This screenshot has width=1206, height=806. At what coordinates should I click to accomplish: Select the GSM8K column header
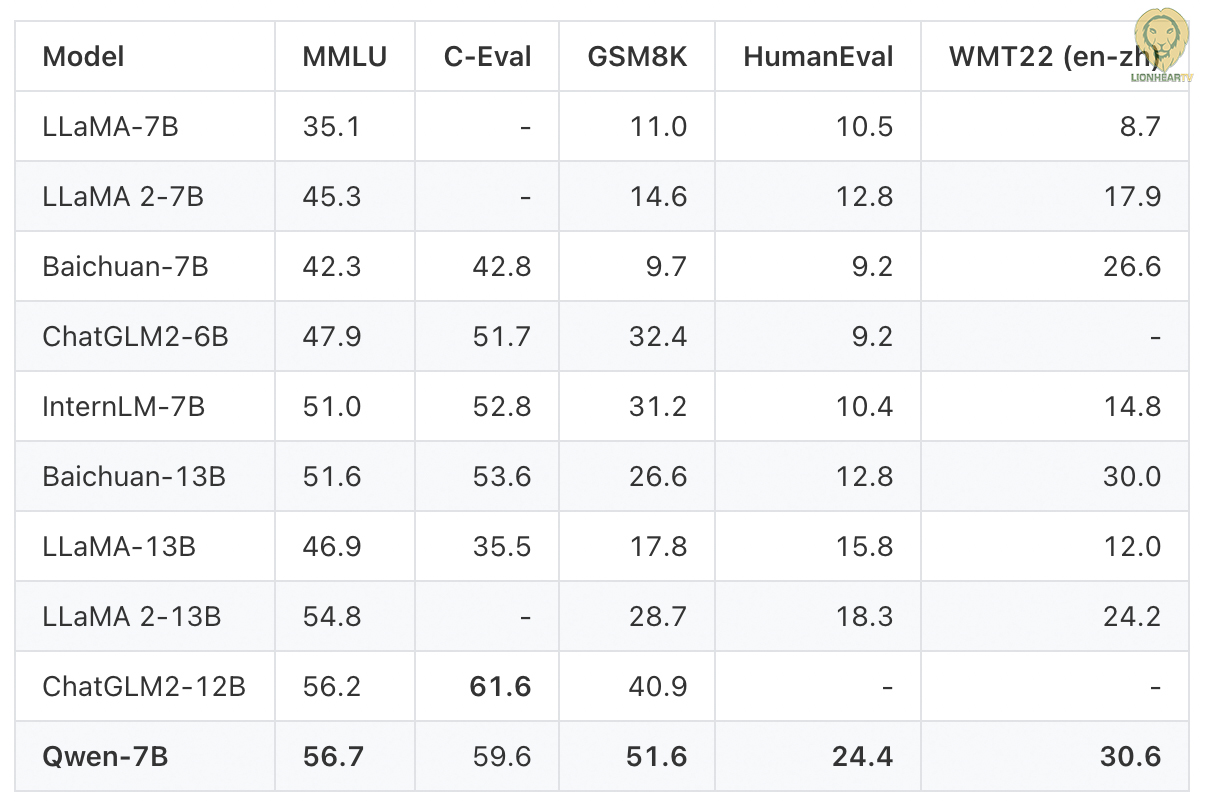tap(637, 56)
